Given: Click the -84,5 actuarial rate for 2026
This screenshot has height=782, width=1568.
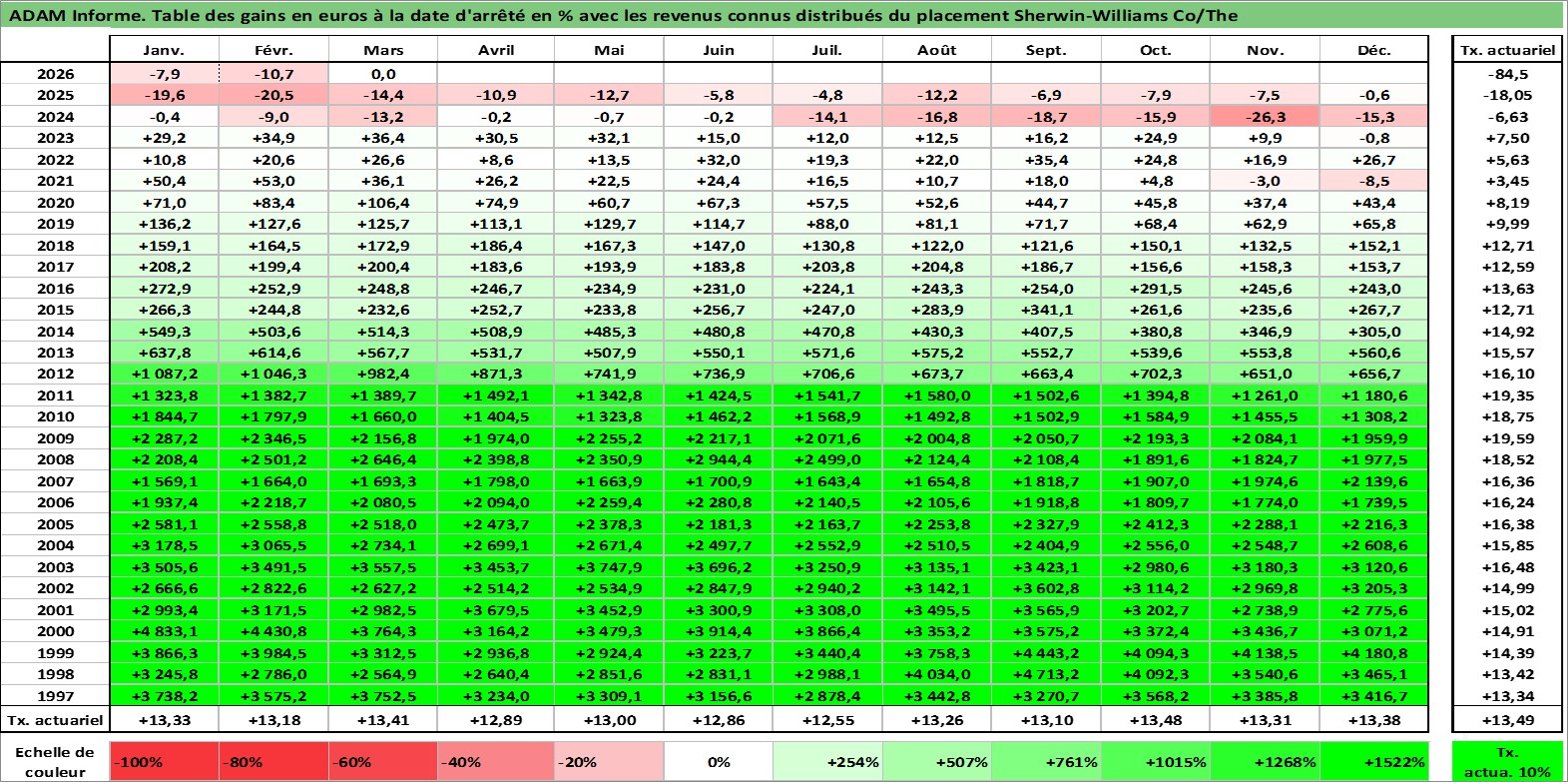Looking at the screenshot, I should (1507, 74).
